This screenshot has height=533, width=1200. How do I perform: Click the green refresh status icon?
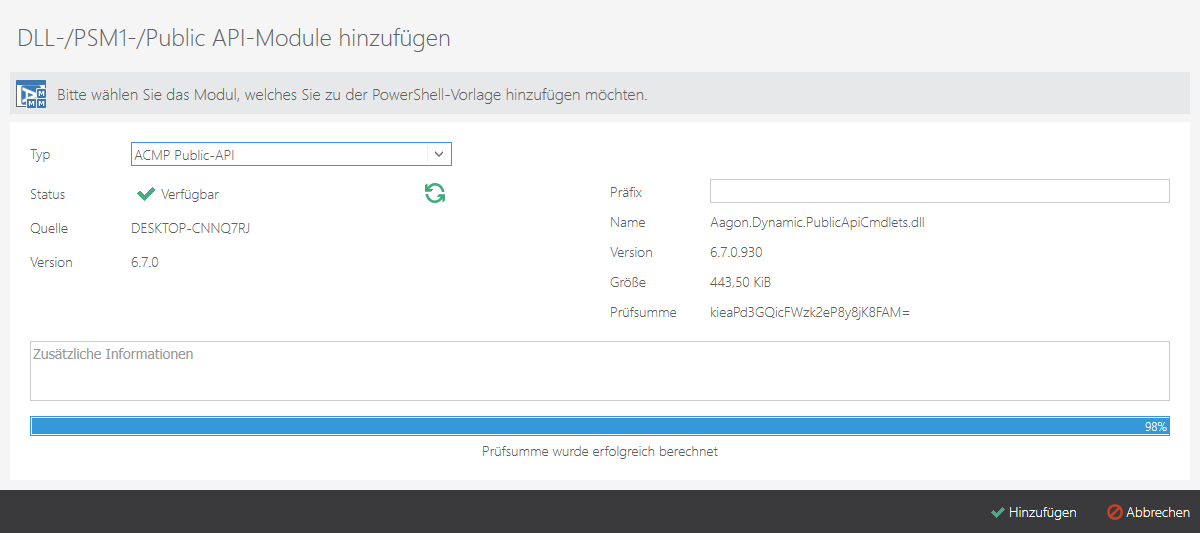point(435,193)
